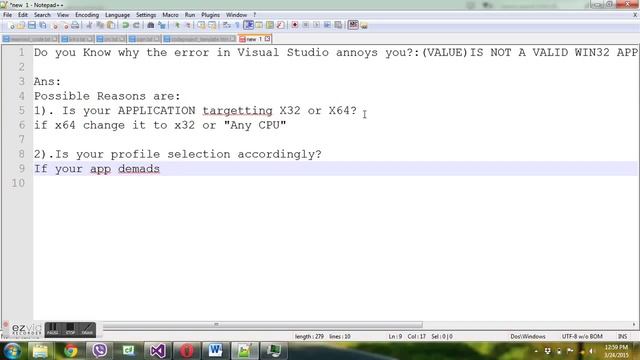Open Google Chrome from the taskbar

(x=70, y=351)
